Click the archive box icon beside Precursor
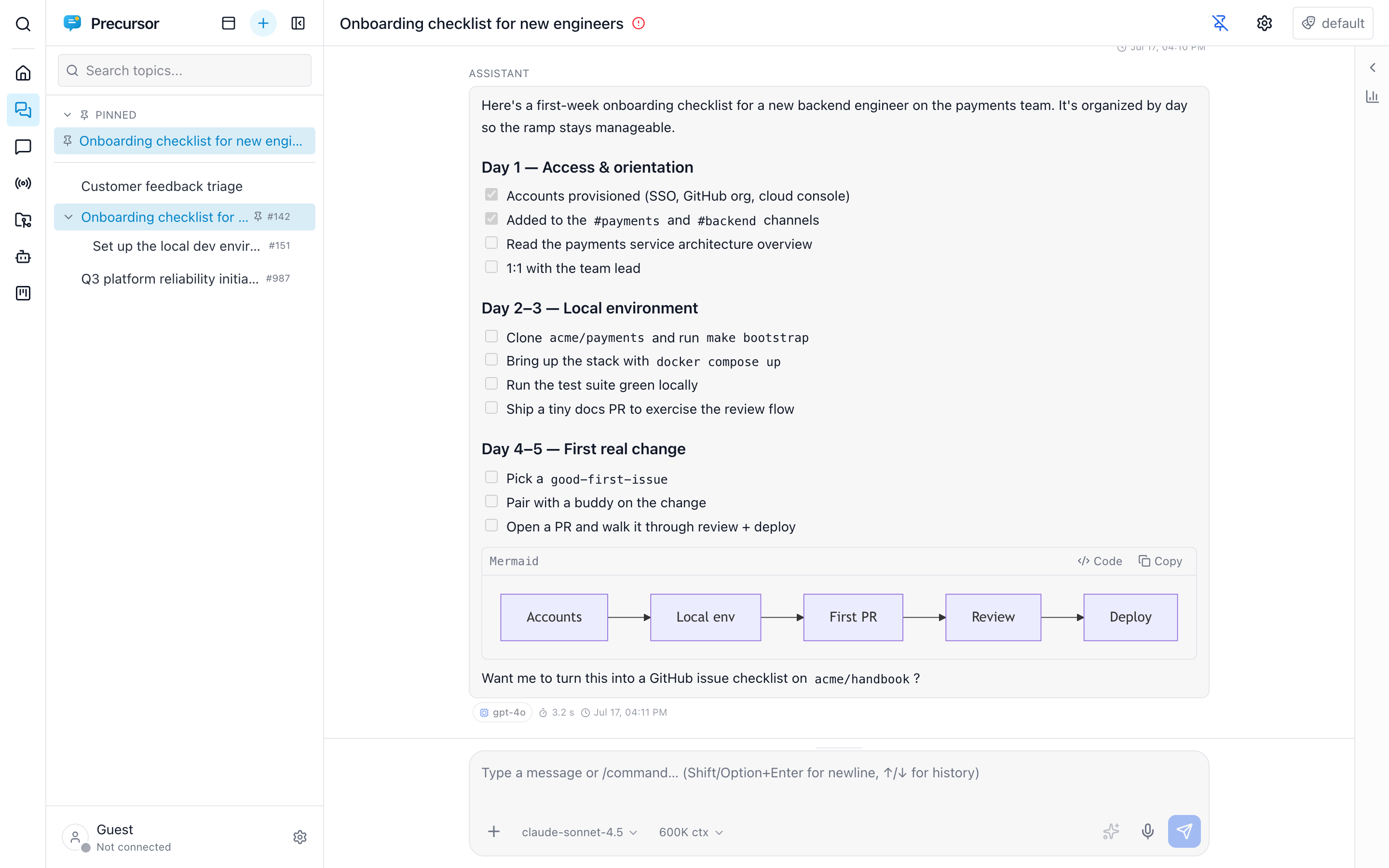The width and height of the screenshot is (1389, 868). tap(229, 23)
